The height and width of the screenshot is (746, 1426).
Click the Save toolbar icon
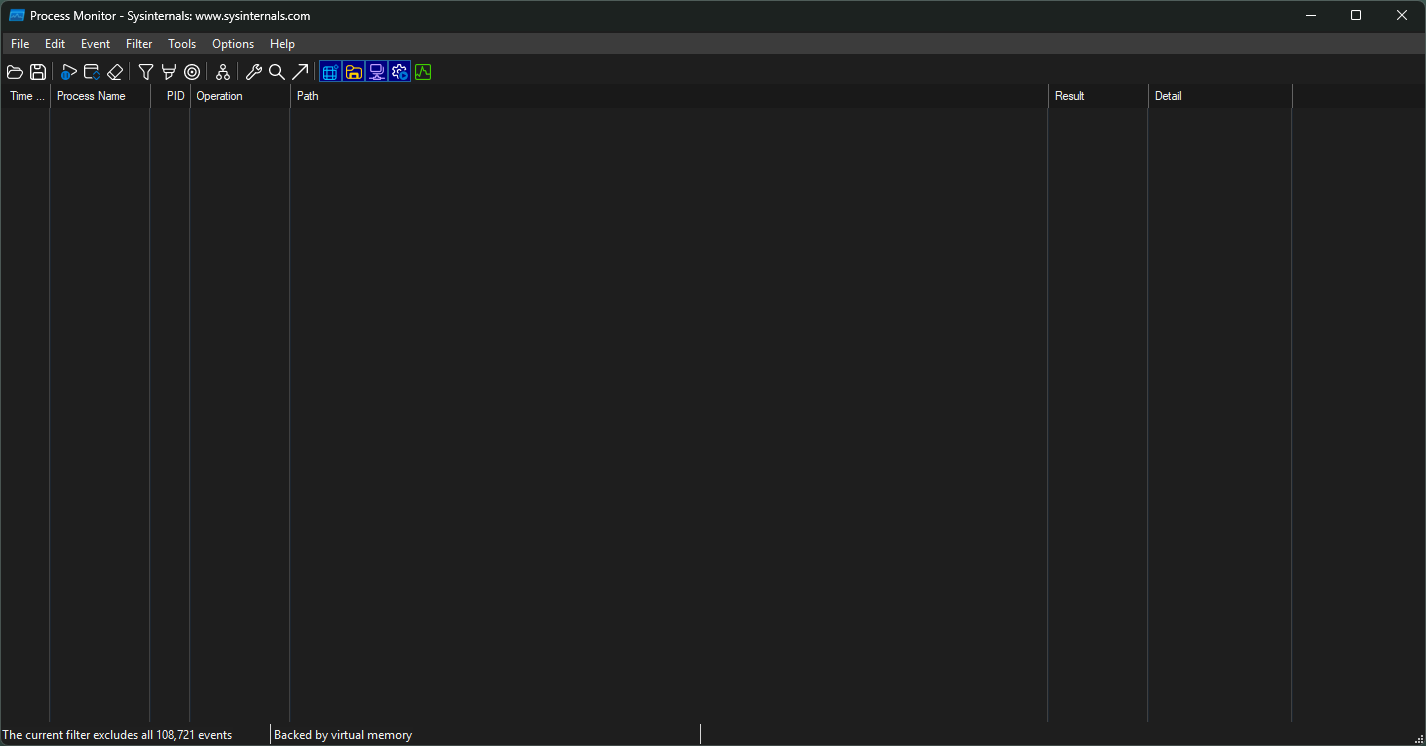pos(38,72)
